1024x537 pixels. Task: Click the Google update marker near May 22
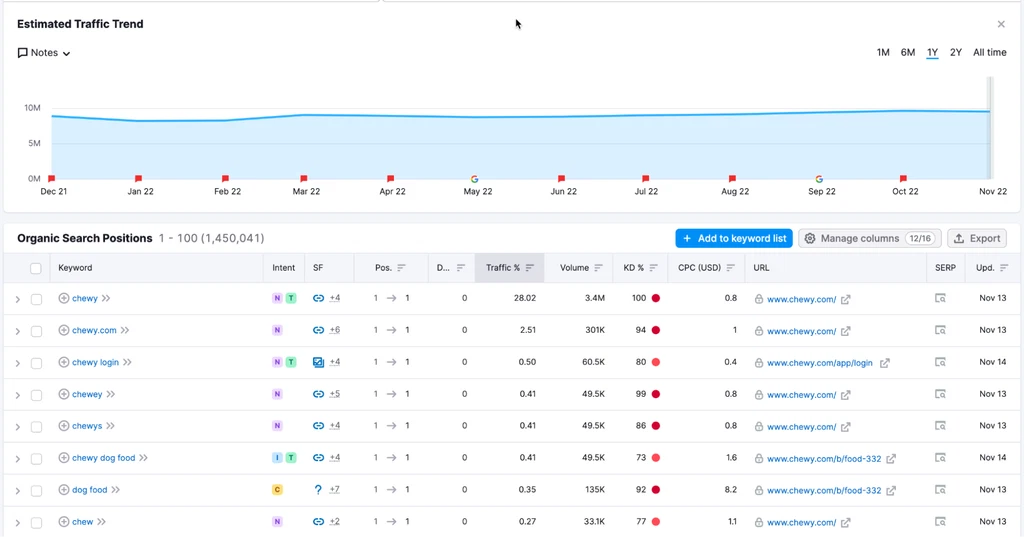coord(474,179)
